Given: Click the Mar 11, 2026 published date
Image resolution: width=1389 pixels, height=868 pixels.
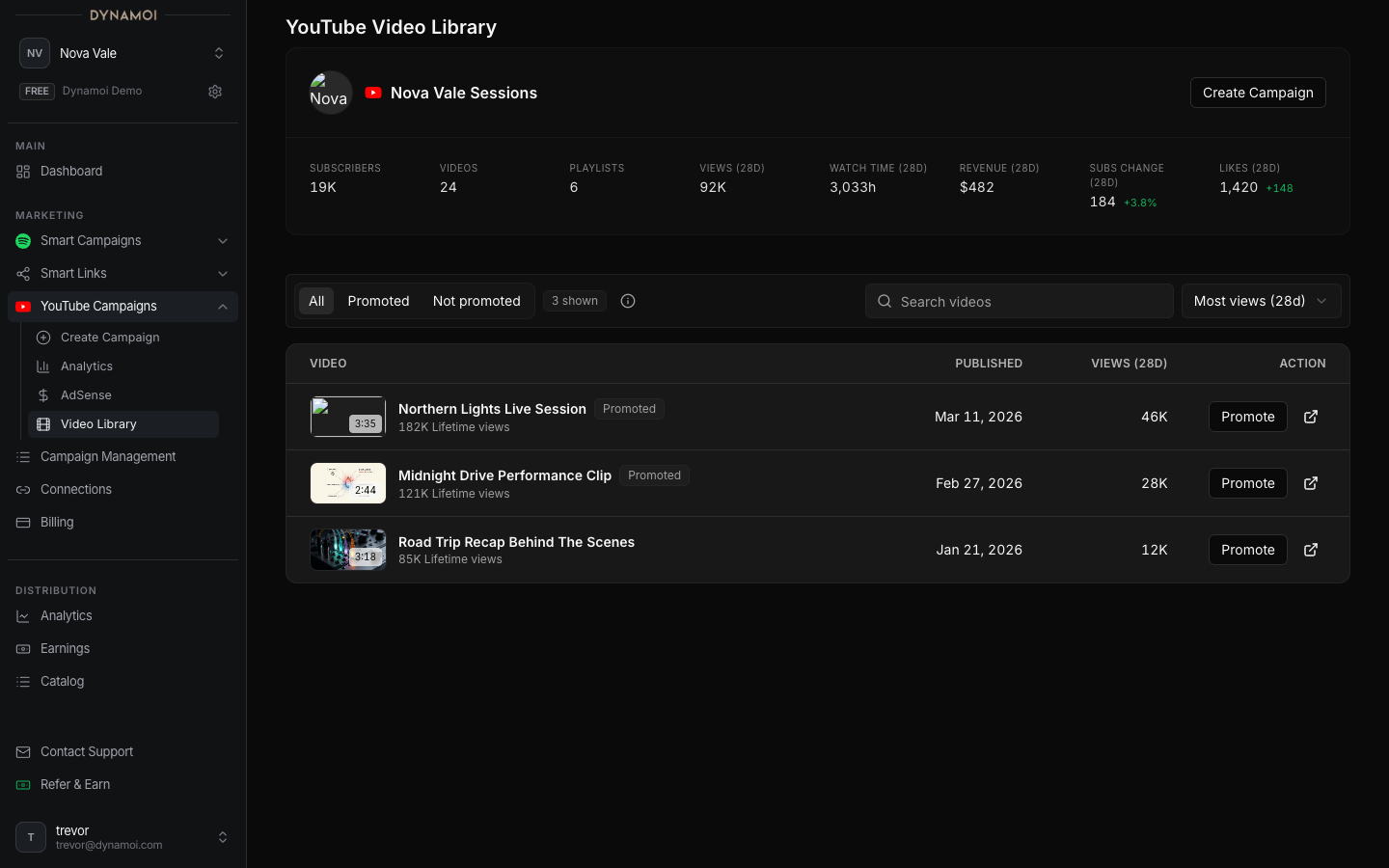Looking at the screenshot, I should [x=978, y=417].
